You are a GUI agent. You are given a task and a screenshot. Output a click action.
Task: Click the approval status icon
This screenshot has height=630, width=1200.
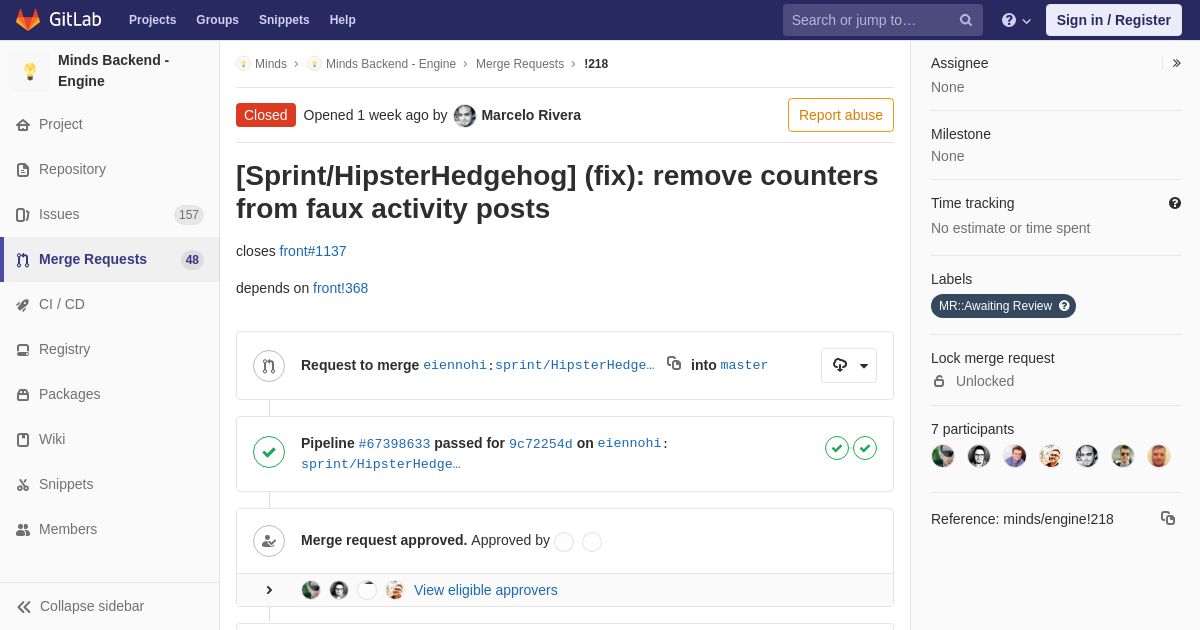(x=269, y=542)
